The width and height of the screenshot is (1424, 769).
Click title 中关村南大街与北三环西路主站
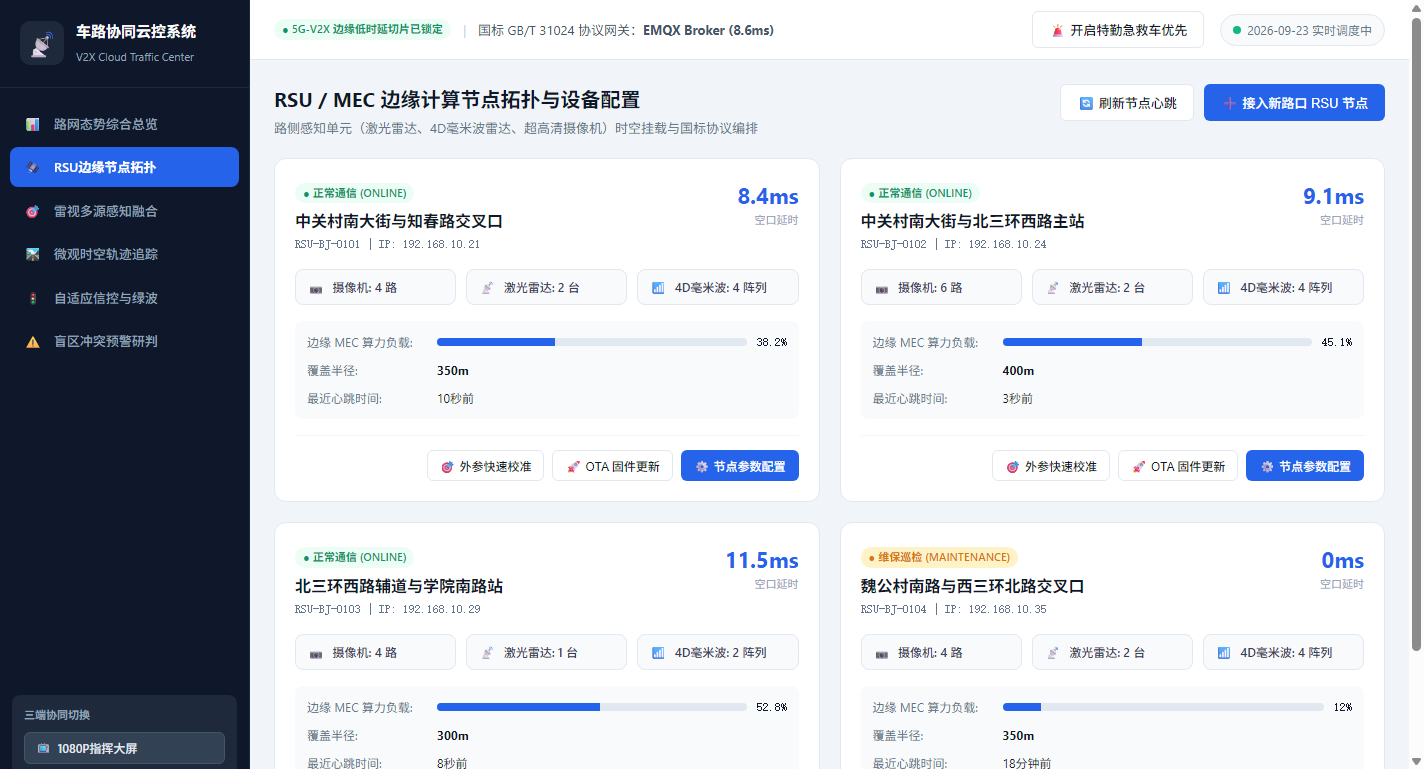(x=972, y=221)
